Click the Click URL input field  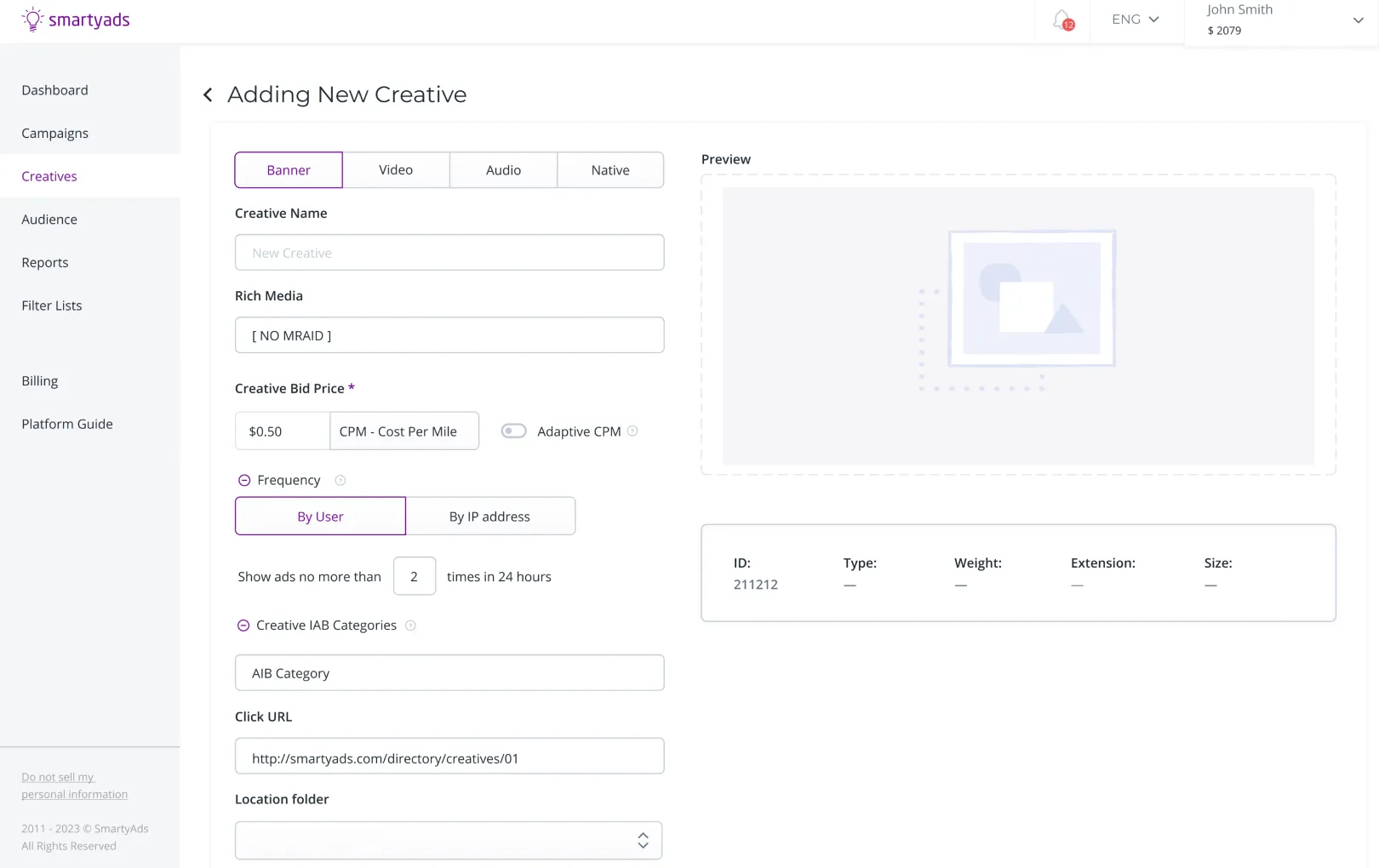(449, 757)
